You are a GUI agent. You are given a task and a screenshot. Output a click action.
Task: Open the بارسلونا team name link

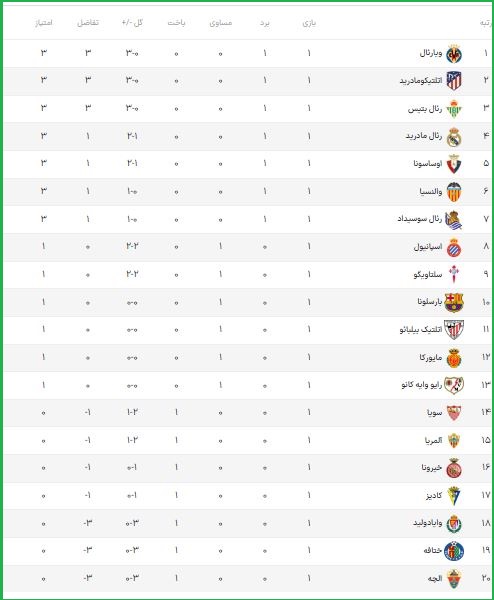coord(430,302)
